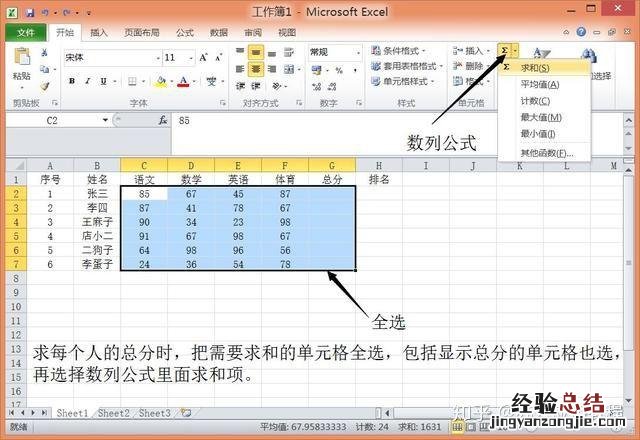Toggle Top Align
Viewport: 640px width, 440px height.
(x=240, y=52)
